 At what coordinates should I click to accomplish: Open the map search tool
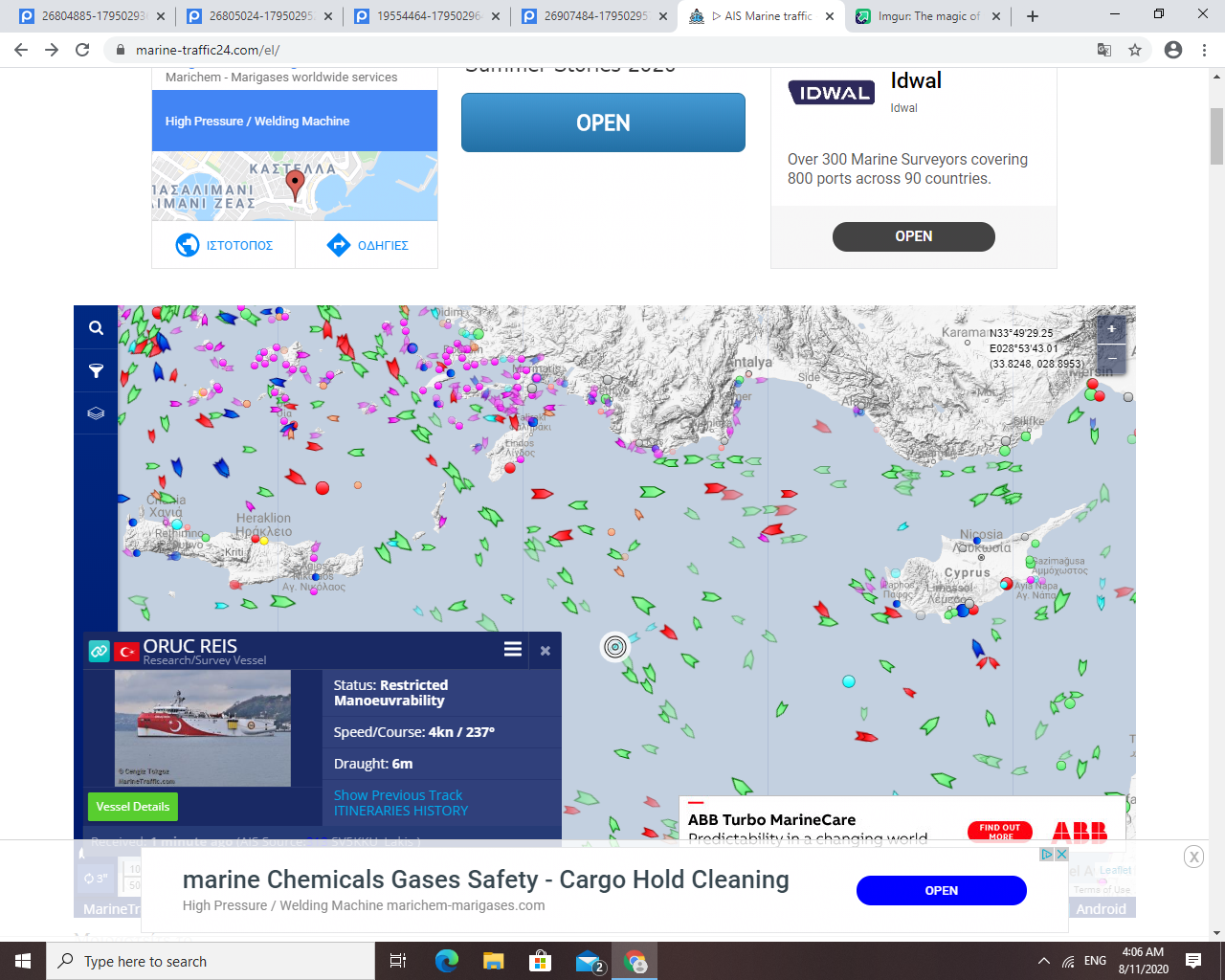[x=96, y=327]
